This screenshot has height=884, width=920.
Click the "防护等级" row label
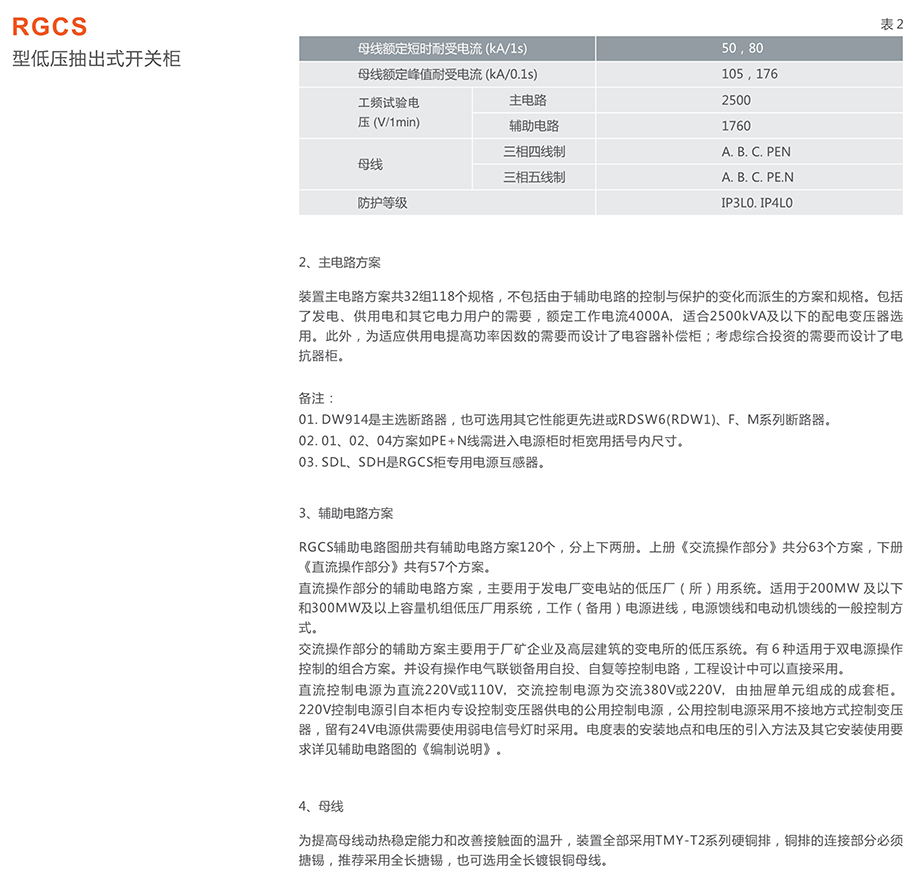click(383, 203)
